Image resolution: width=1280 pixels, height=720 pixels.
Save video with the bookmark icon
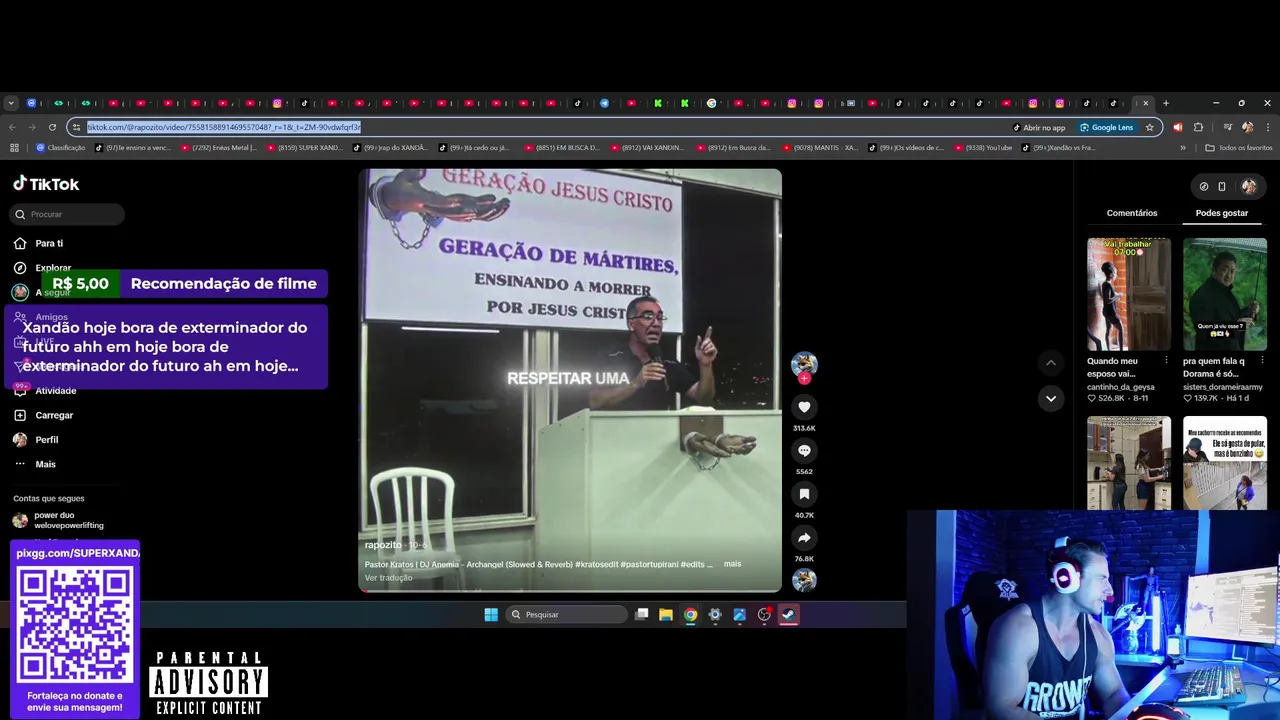click(x=804, y=494)
